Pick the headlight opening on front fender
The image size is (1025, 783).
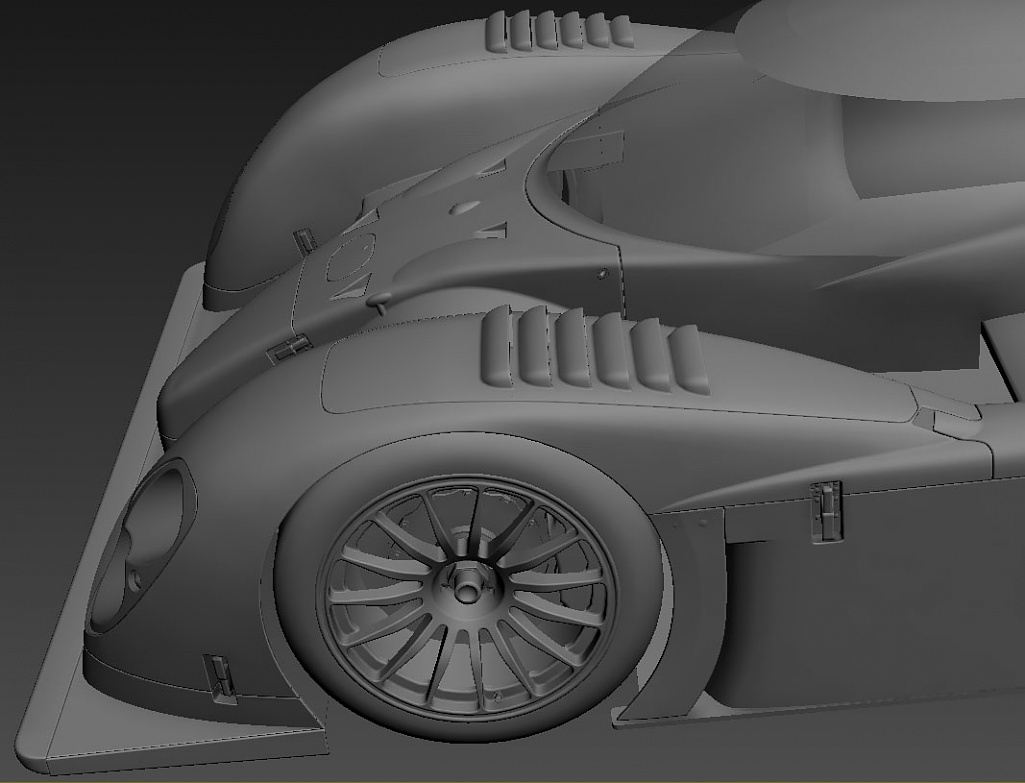click(144, 546)
